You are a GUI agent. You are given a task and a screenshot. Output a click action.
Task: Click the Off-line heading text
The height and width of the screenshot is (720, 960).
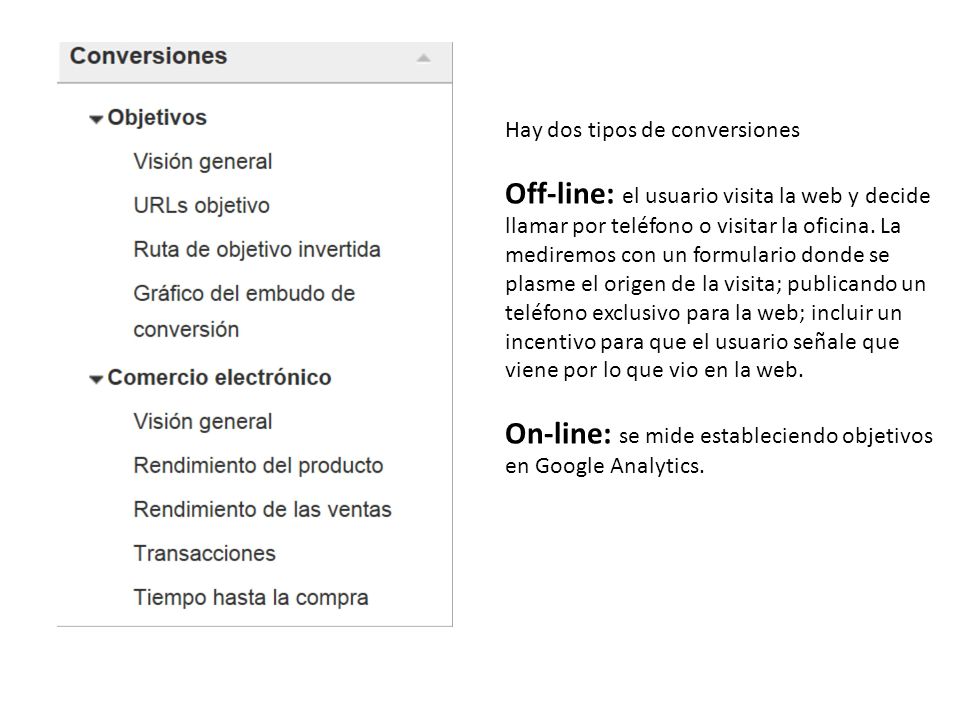point(560,193)
